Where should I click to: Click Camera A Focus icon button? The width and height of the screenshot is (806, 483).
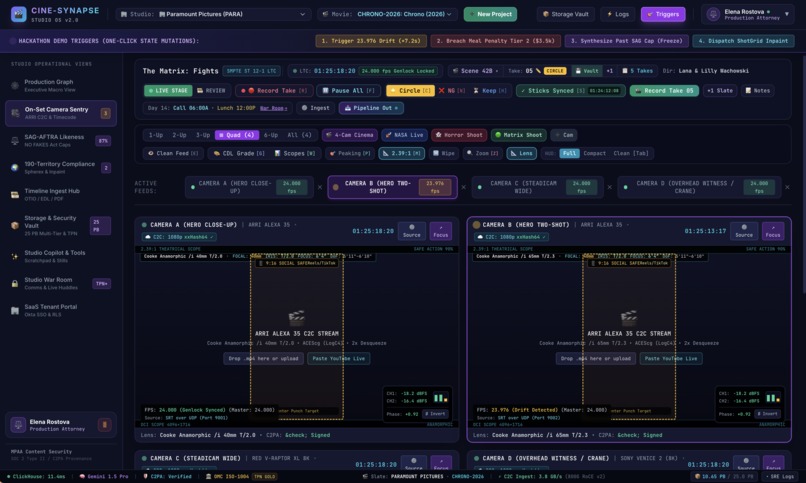point(441,231)
